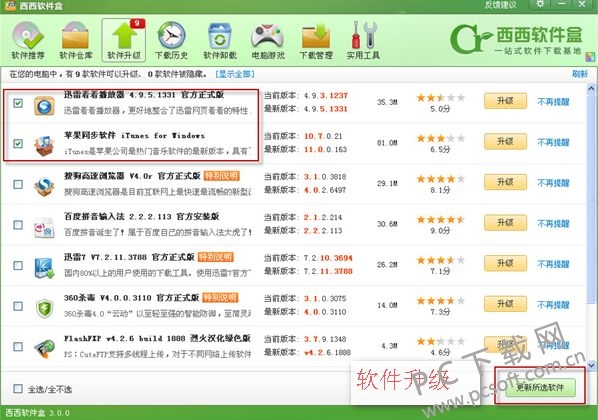
Task: Click the 百度拼音输入法 app icon
Action: coord(44,227)
